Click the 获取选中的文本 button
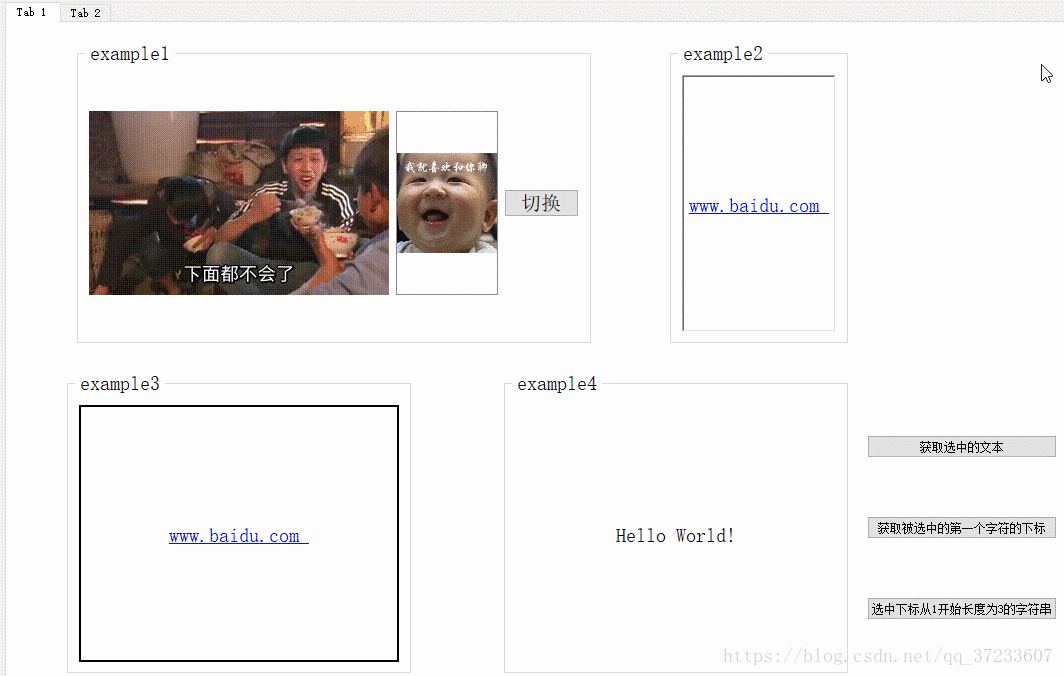Screen dimensions: 1064x676 coord(962,447)
